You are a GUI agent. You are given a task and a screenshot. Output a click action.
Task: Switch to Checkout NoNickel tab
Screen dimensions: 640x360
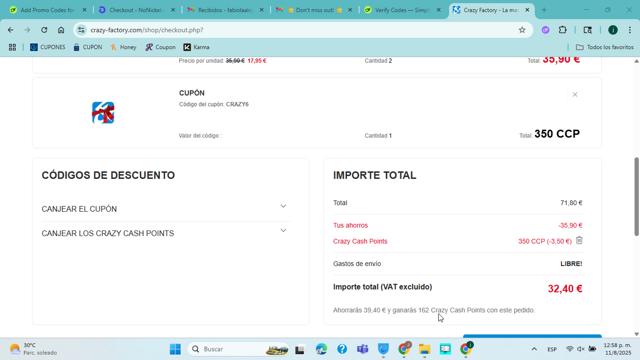(x=137, y=10)
